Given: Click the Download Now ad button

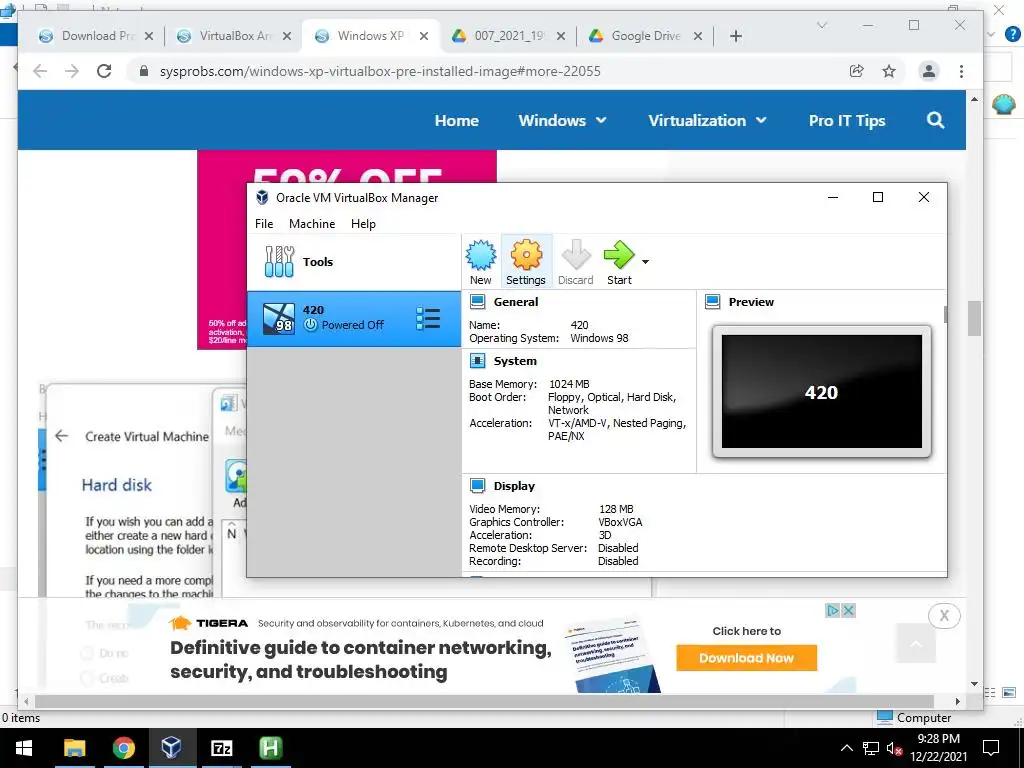Looking at the screenshot, I should coord(746,658).
